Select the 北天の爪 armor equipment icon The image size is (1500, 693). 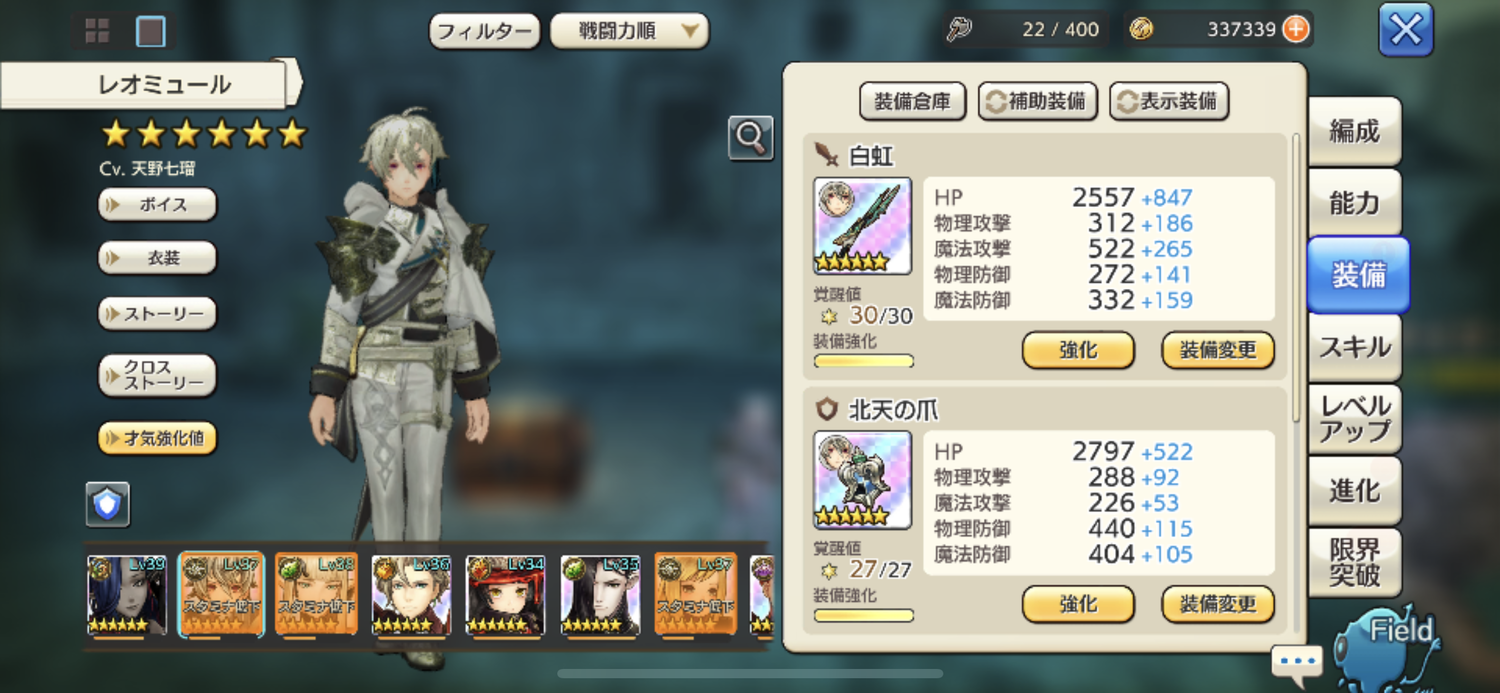click(863, 480)
